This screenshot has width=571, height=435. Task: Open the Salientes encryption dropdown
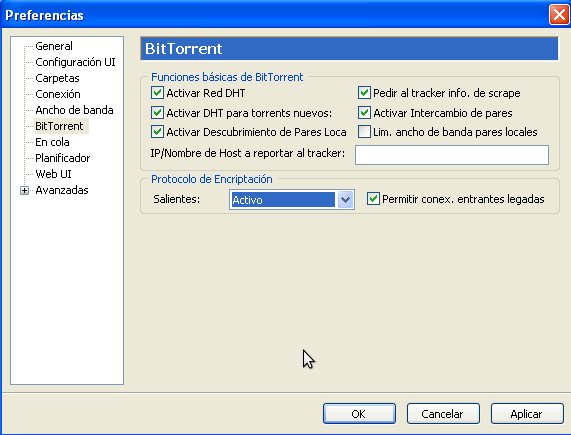[345, 199]
